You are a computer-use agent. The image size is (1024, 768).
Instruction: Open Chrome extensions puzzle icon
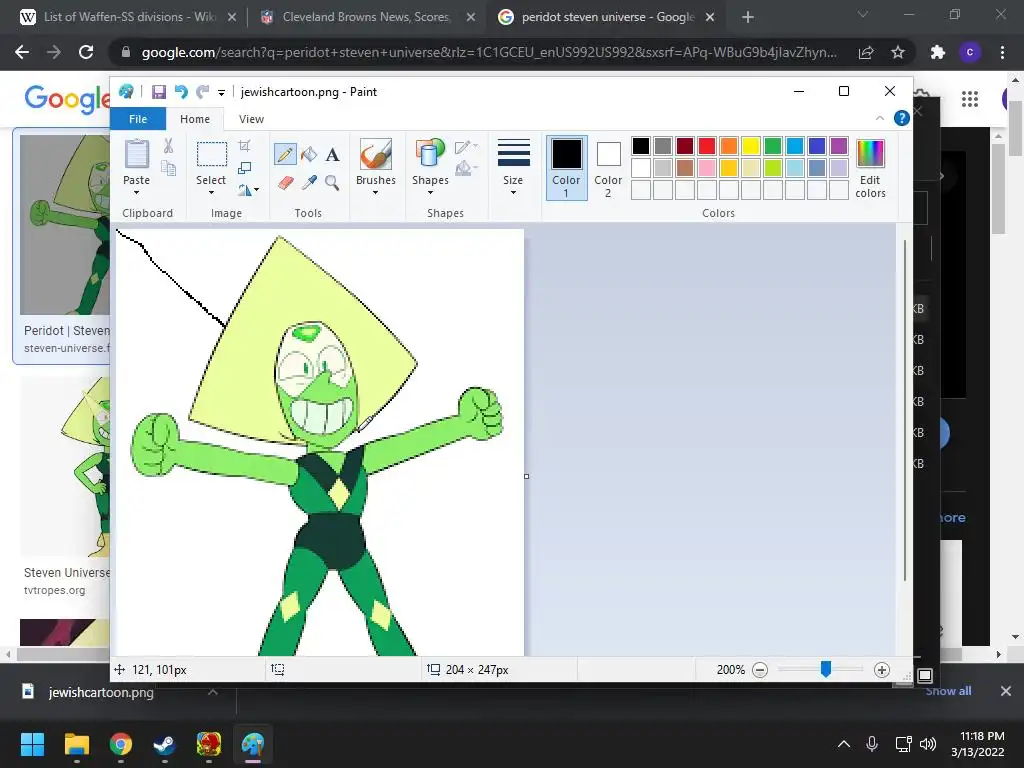pos(938,52)
